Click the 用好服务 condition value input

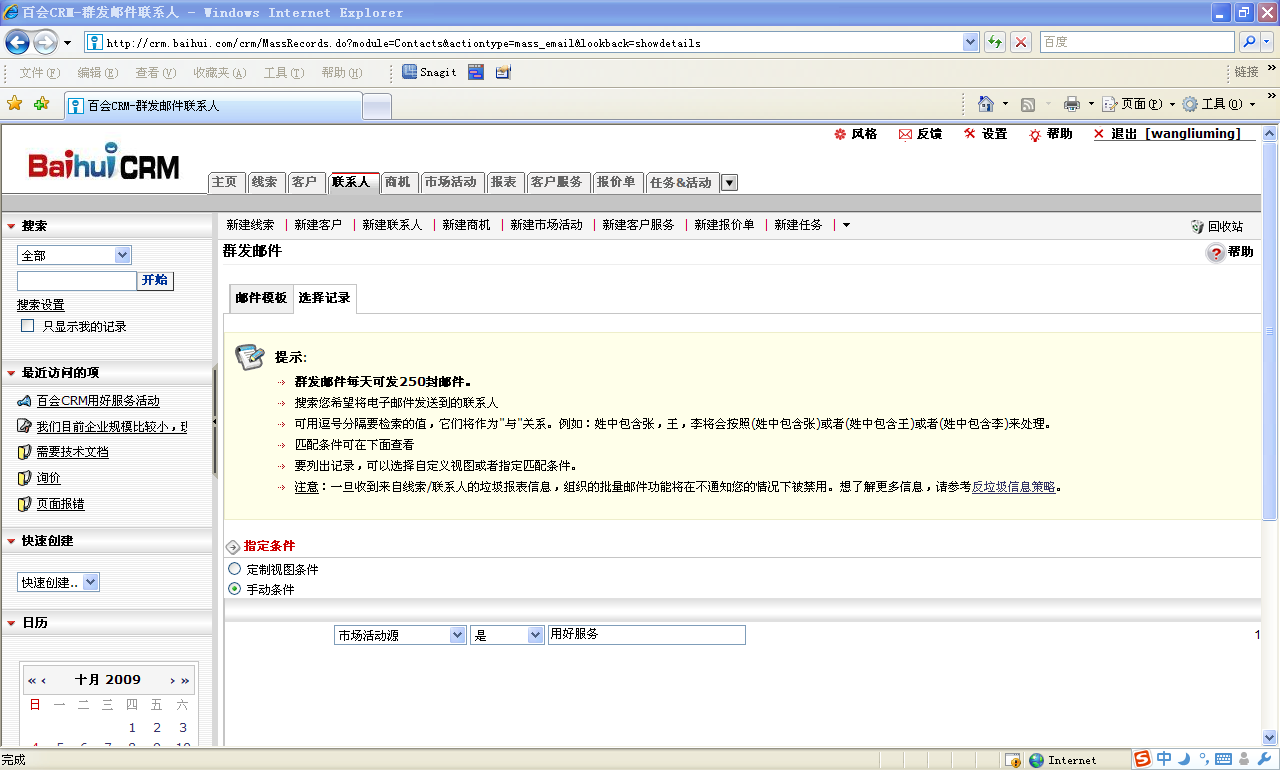(646, 634)
